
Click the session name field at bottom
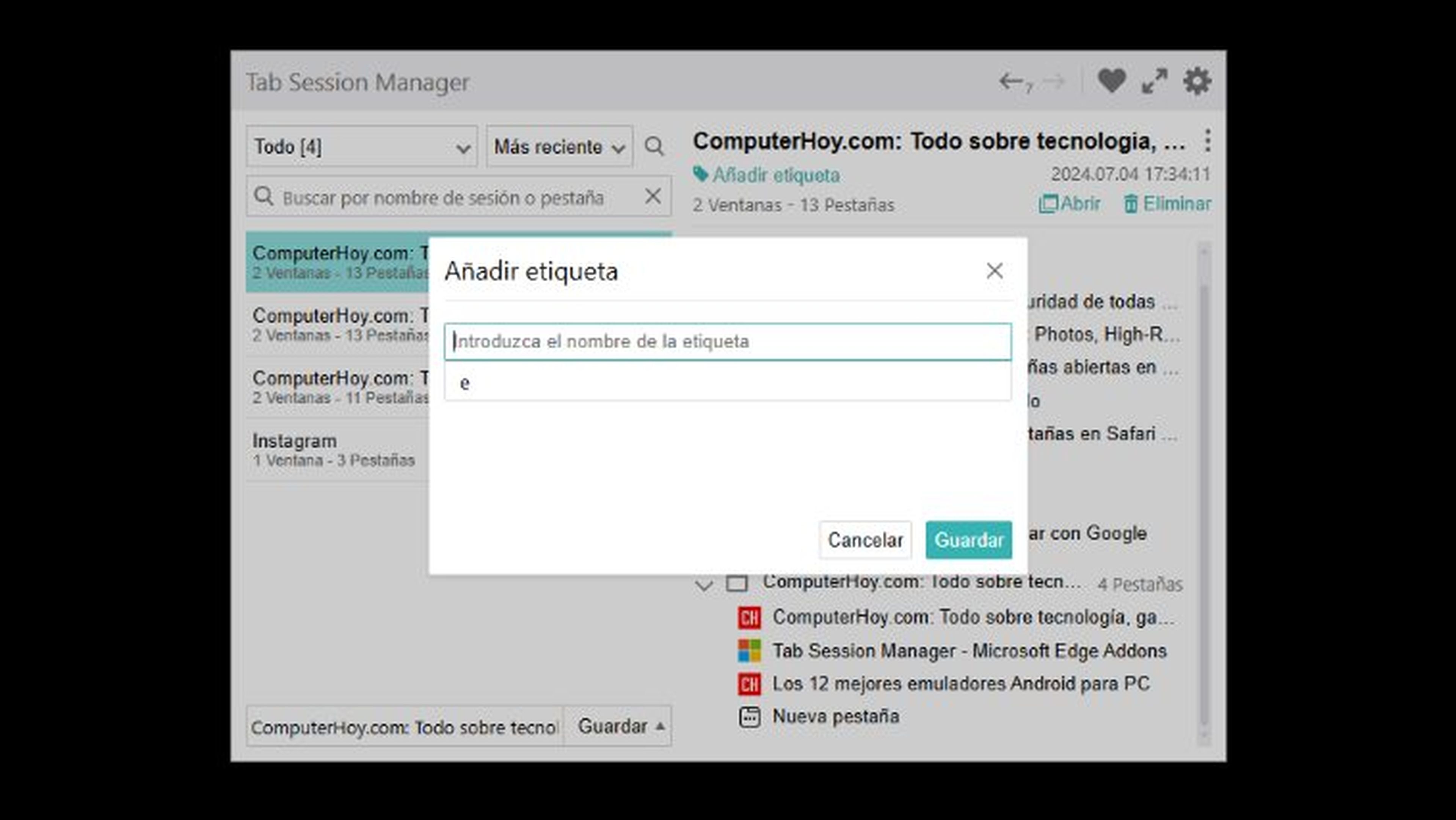pos(405,727)
